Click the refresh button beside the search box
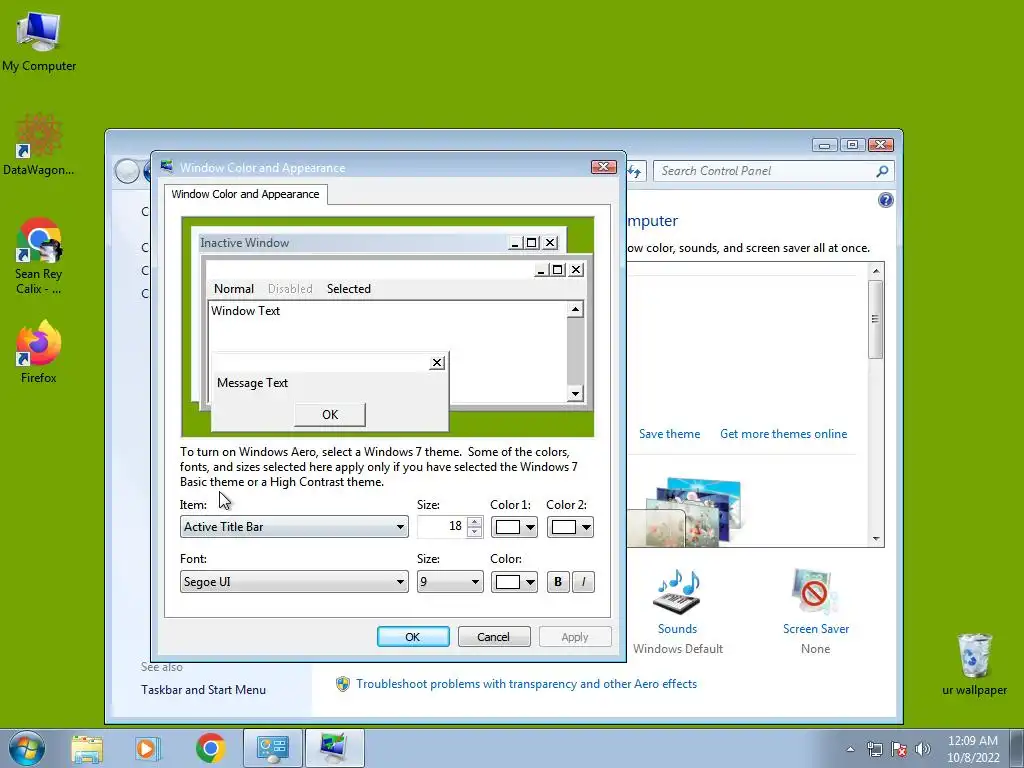 click(x=635, y=171)
